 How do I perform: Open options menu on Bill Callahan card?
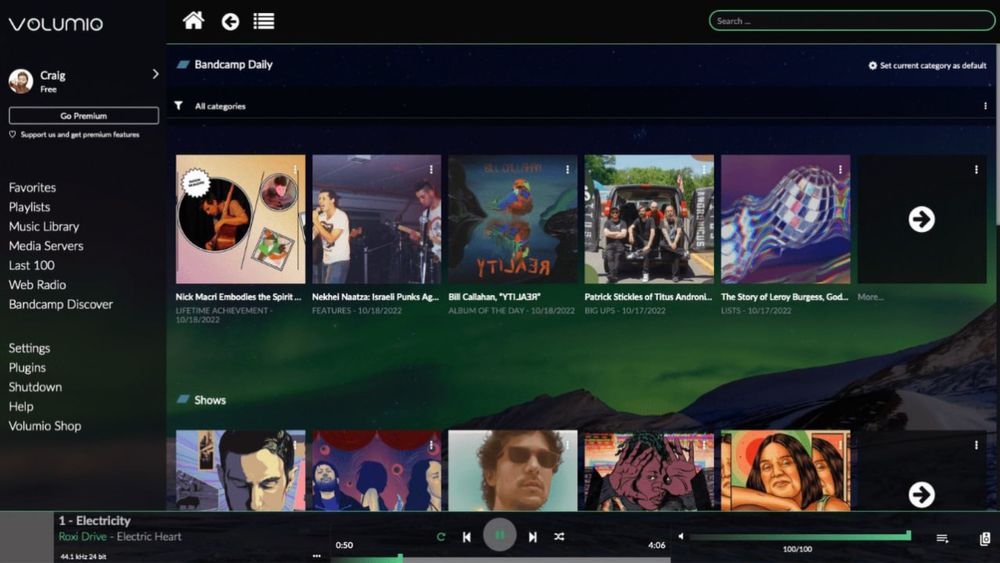coord(568,170)
